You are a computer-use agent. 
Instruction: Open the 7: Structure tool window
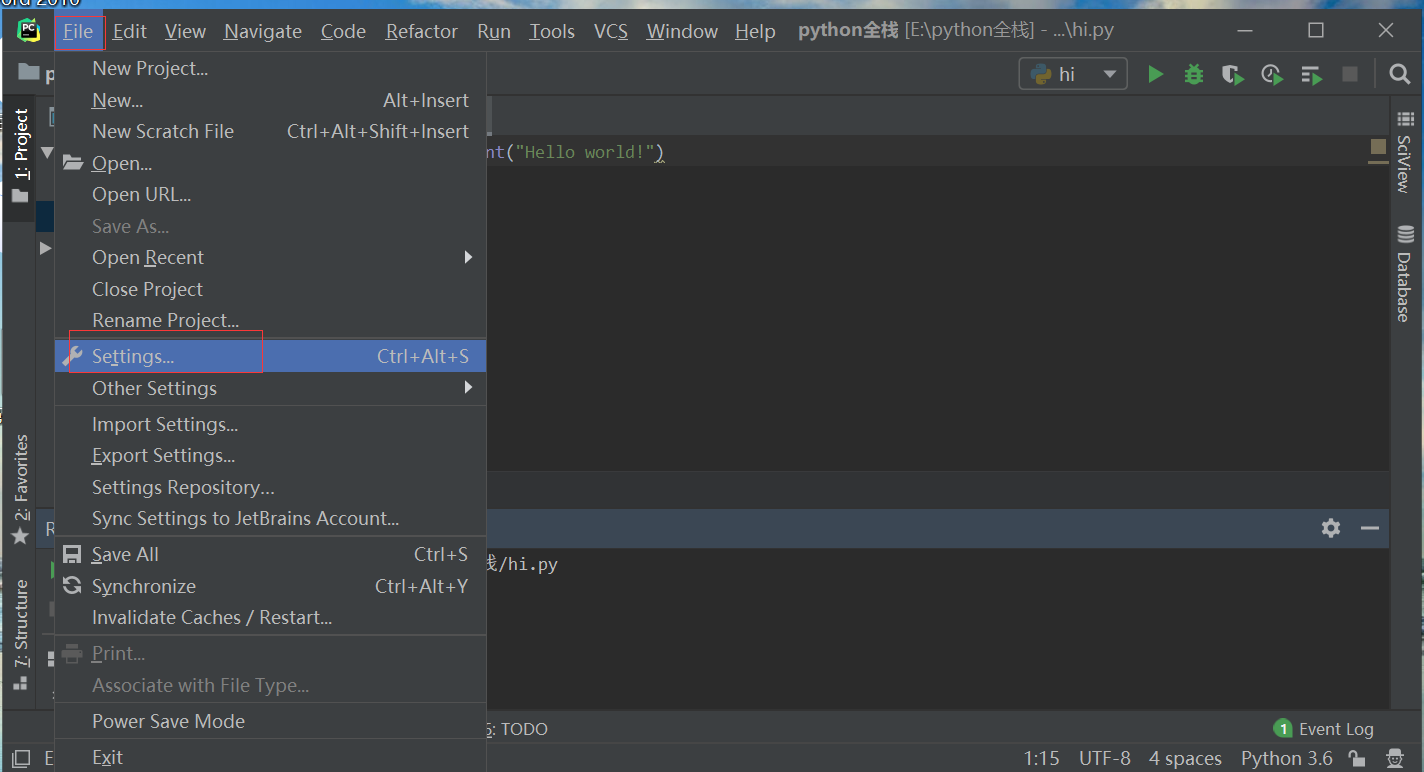20,635
